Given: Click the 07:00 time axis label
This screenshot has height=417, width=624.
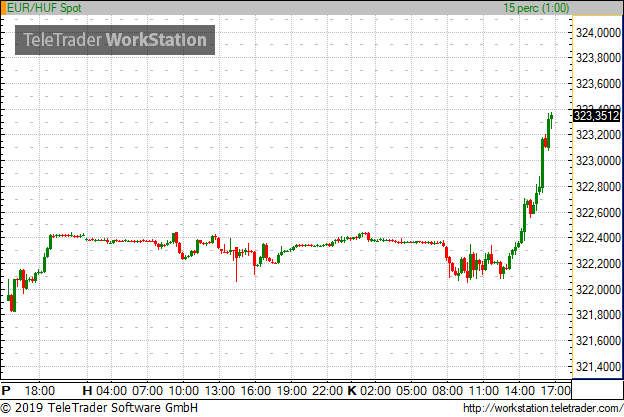Looking at the screenshot, I should (147, 390).
